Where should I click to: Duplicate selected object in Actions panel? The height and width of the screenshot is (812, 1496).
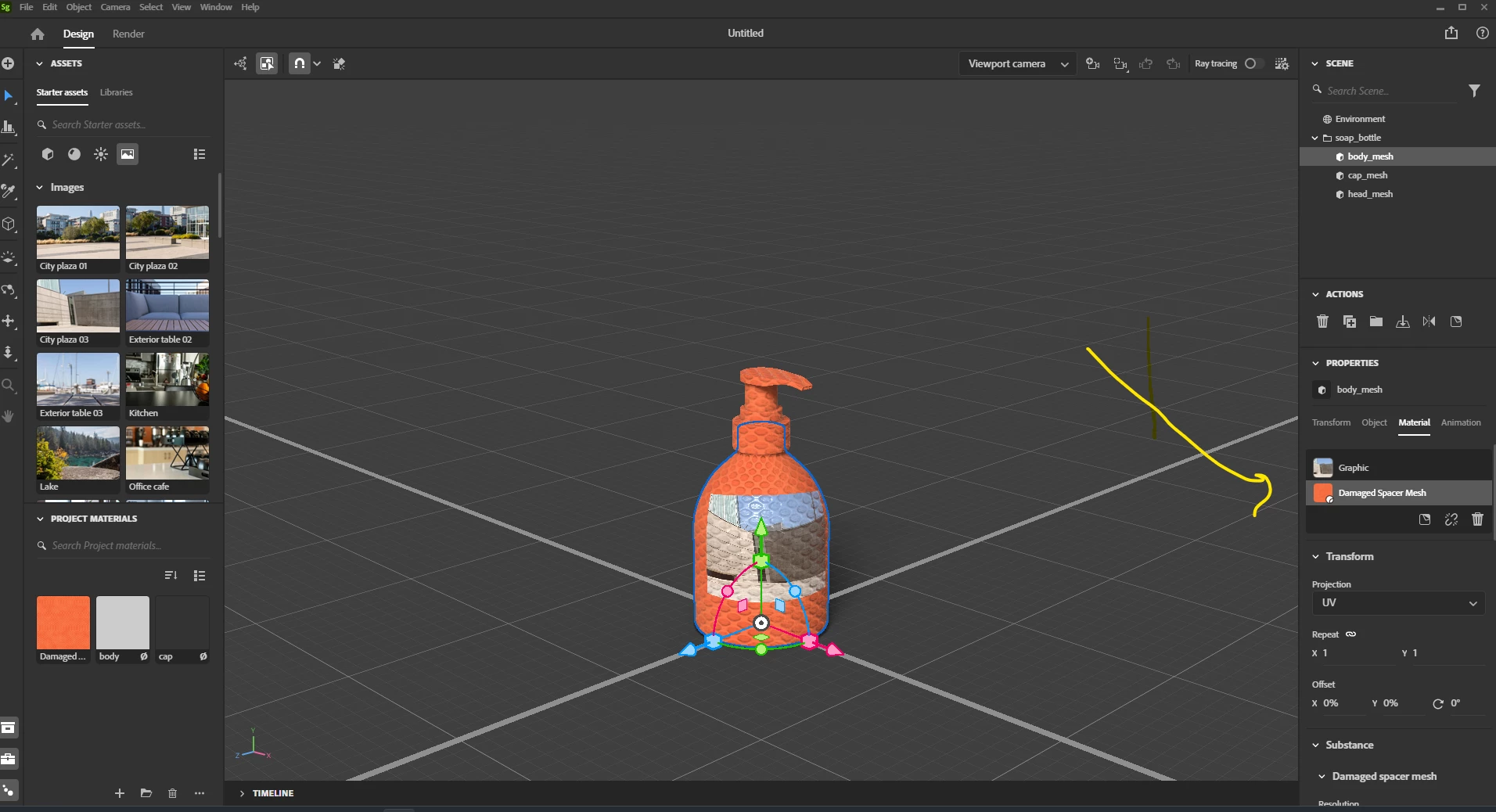1350,322
